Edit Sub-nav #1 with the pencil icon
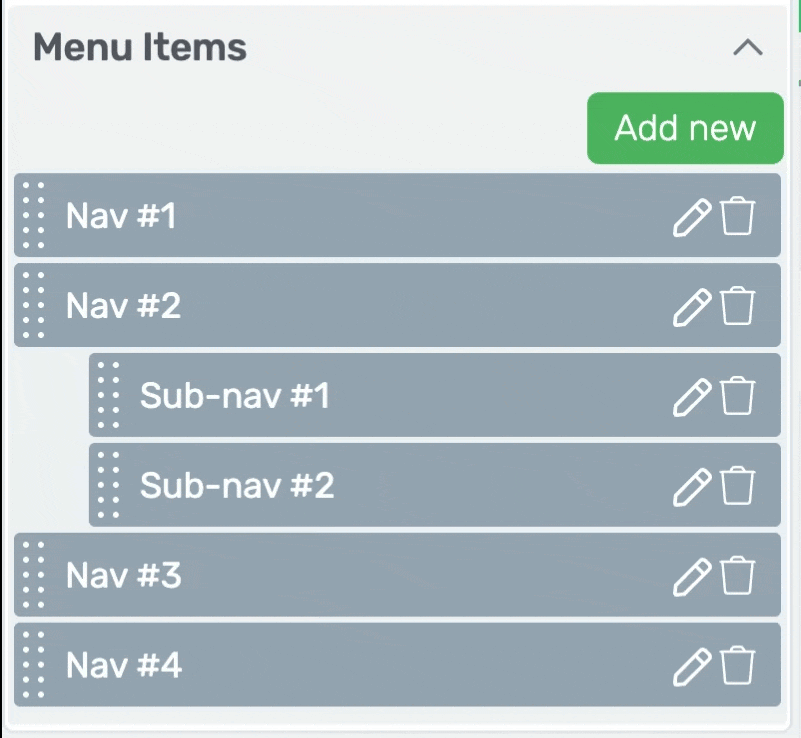The height and width of the screenshot is (738, 801). [x=692, y=397]
